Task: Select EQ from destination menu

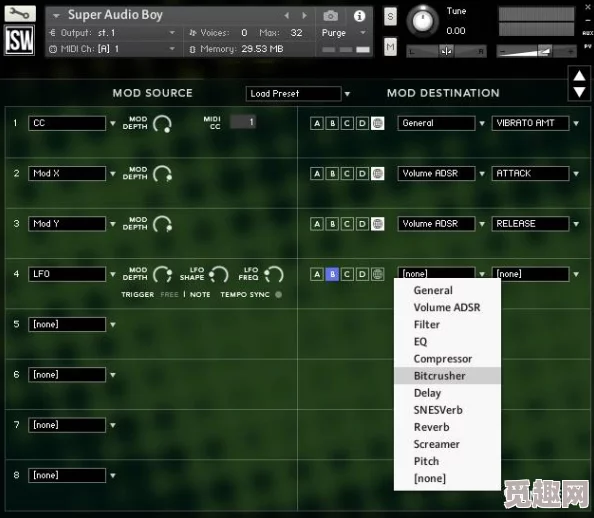Action: 447,342
